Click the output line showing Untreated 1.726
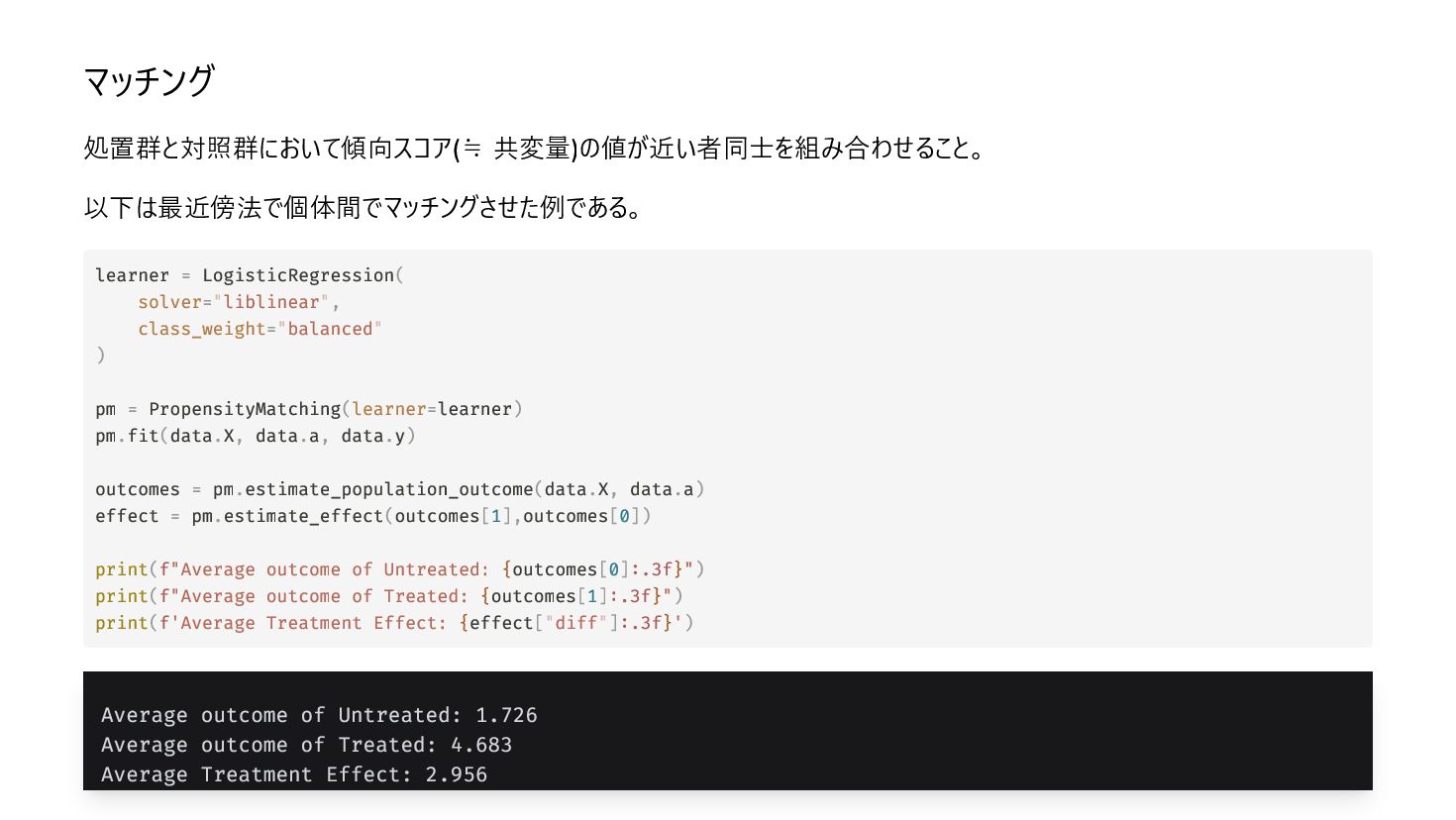 click(319, 715)
